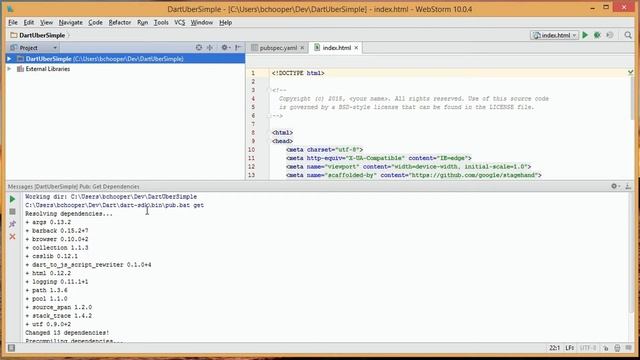Expand the DartUberSimple project node

pos(9,59)
